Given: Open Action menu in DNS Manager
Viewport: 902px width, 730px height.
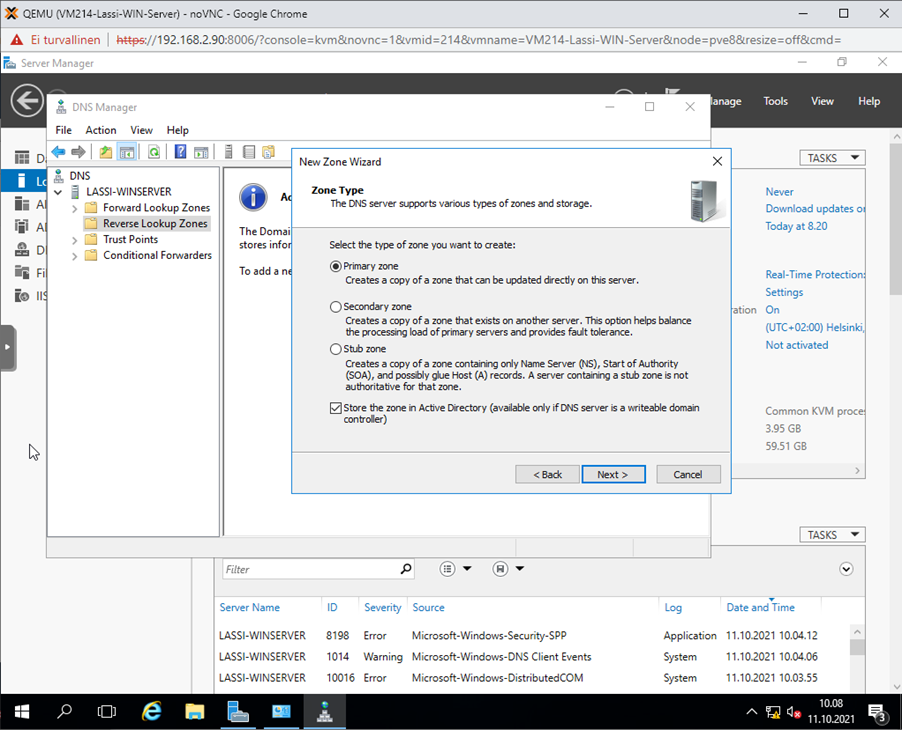Looking at the screenshot, I should click(101, 130).
